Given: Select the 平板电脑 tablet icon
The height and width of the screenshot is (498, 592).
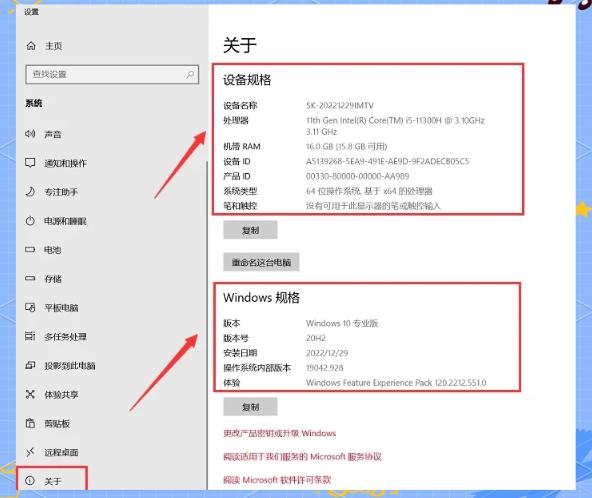Looking at the screenshot, I should point(30,307).
